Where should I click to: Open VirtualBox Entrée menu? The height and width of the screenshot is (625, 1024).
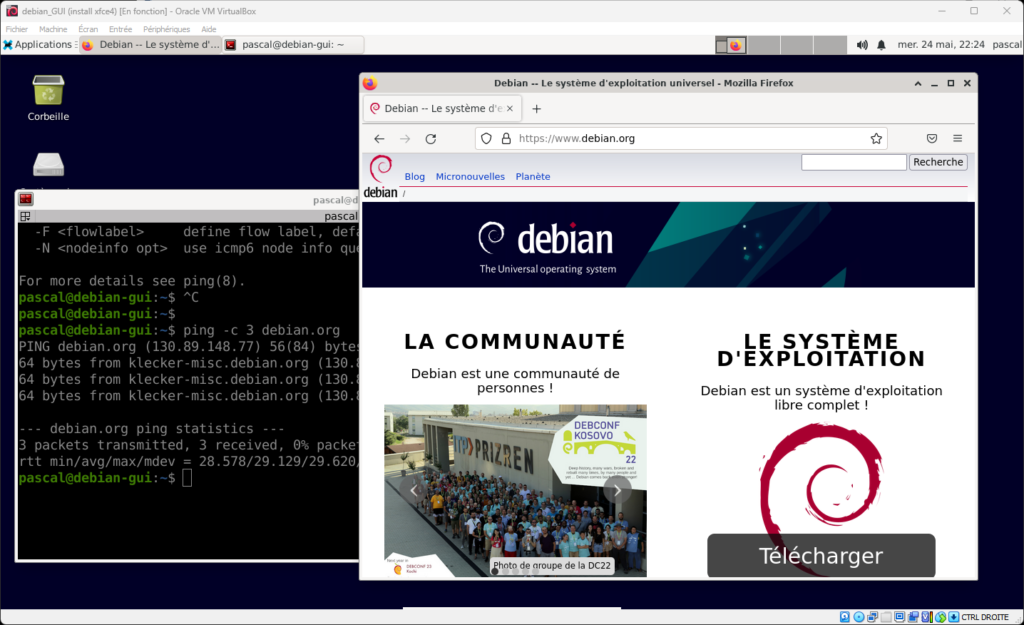click(120, 29)
